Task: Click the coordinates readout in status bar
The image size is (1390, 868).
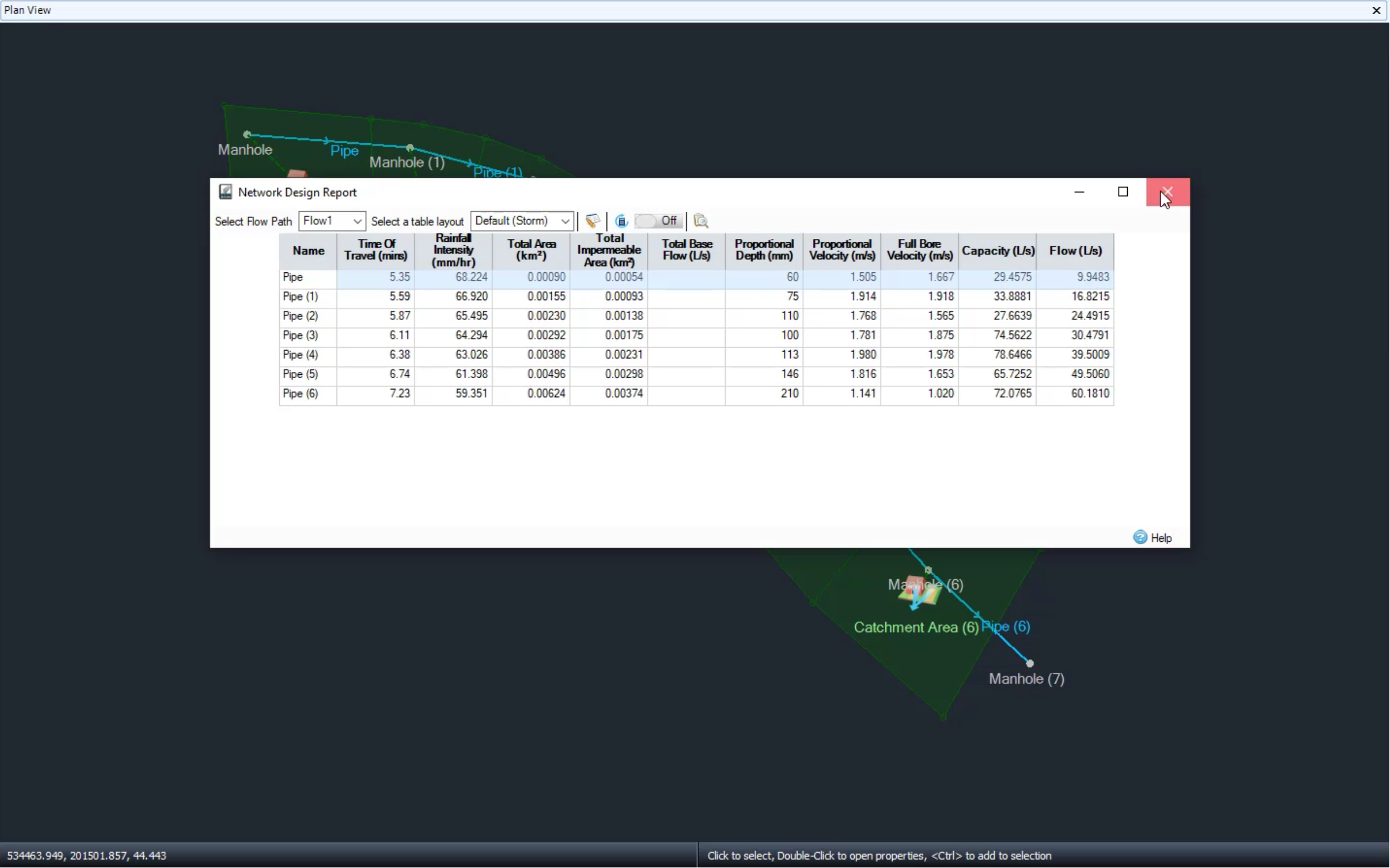Action: point(87,856)
